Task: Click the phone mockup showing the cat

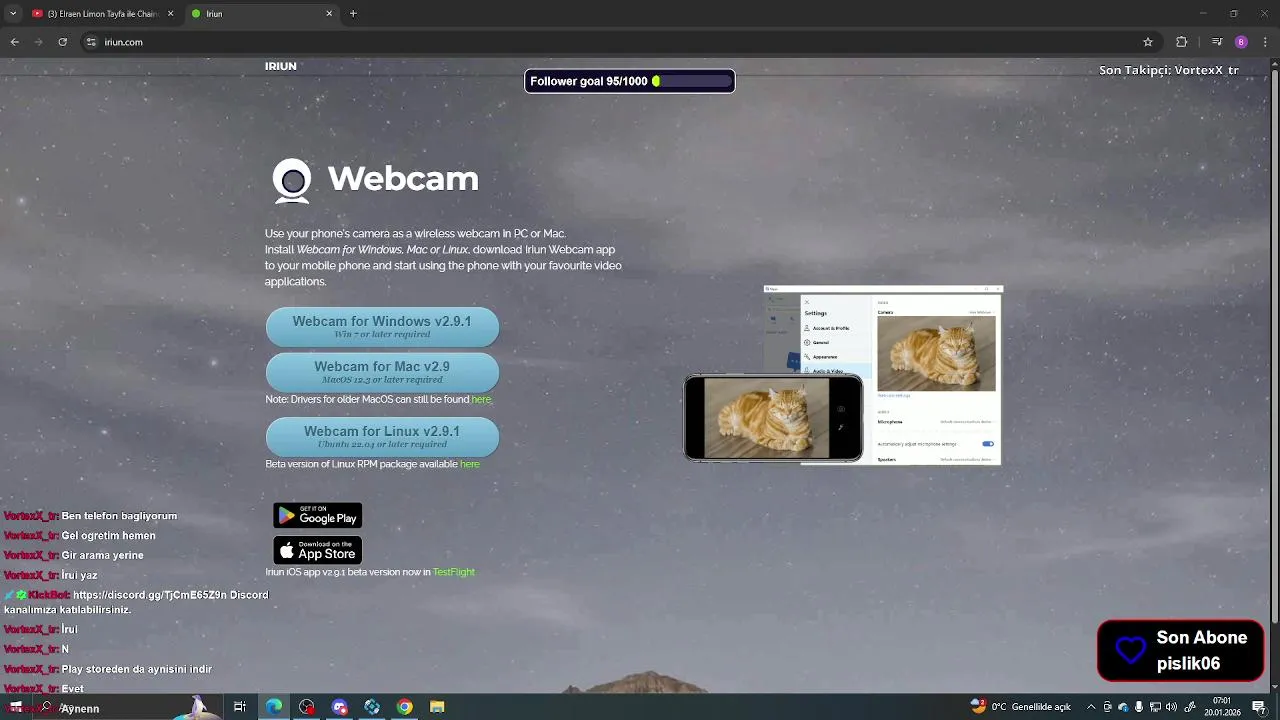Action: [x=773, y=418]
